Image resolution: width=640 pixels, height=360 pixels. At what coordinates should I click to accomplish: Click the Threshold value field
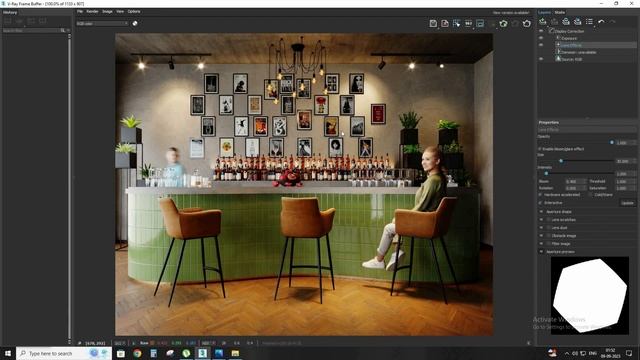point(626,181)
